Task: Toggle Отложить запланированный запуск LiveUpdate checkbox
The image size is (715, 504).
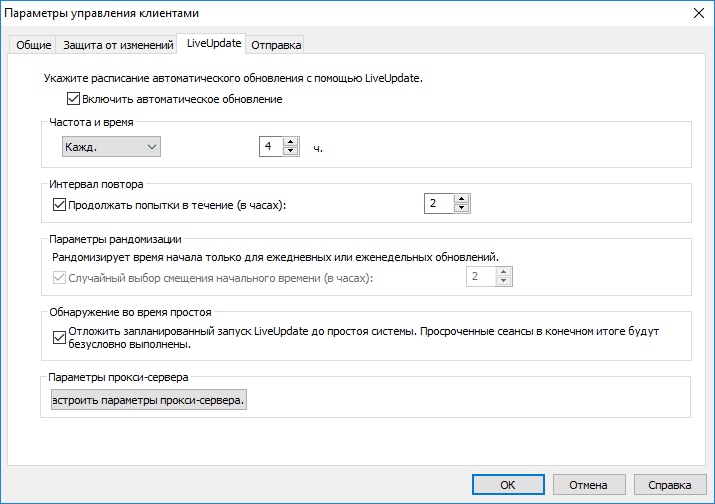Action: click(57, 338)
